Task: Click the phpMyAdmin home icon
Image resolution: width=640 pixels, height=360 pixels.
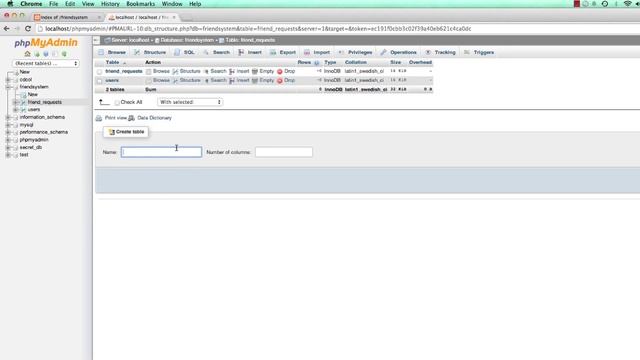Action: tap(27, 54)
